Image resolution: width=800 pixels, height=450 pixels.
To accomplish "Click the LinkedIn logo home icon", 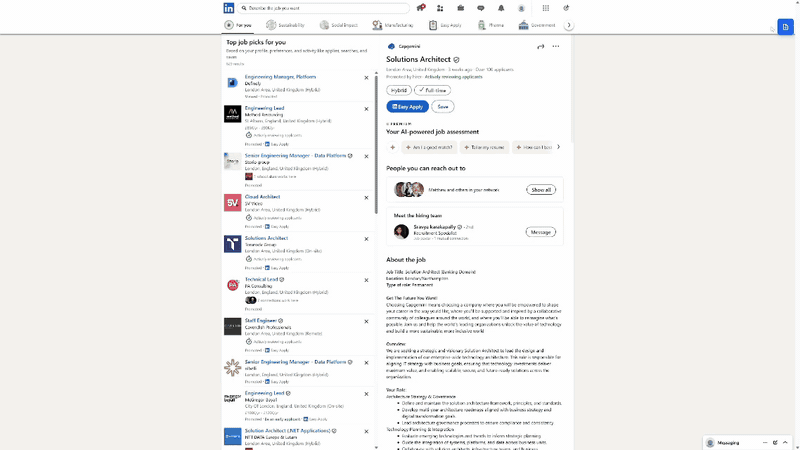I will coord(229,8).
